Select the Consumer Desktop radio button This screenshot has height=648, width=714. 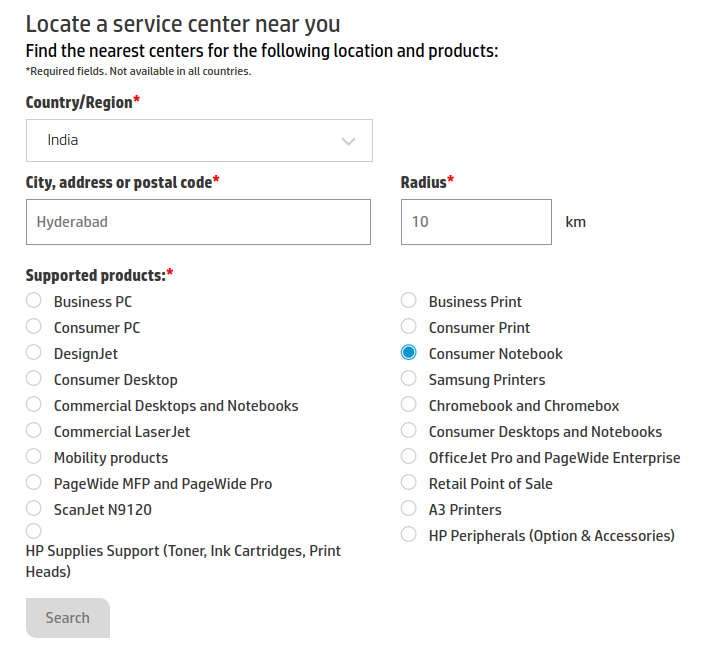pos(34,379)
